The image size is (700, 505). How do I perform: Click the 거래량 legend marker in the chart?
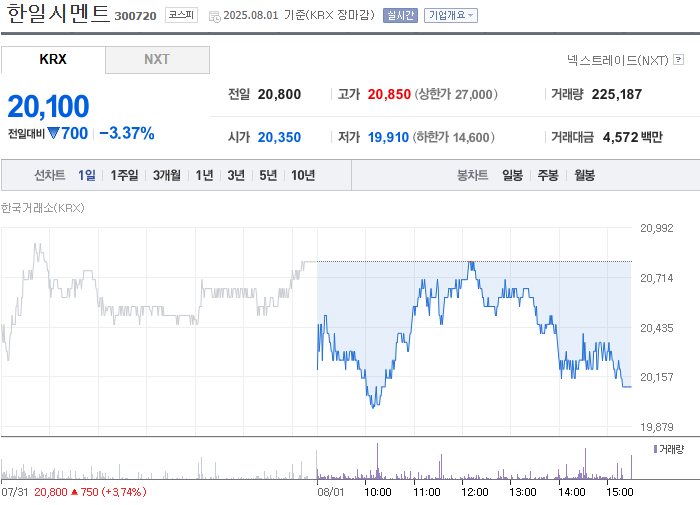tap(655, 449)
